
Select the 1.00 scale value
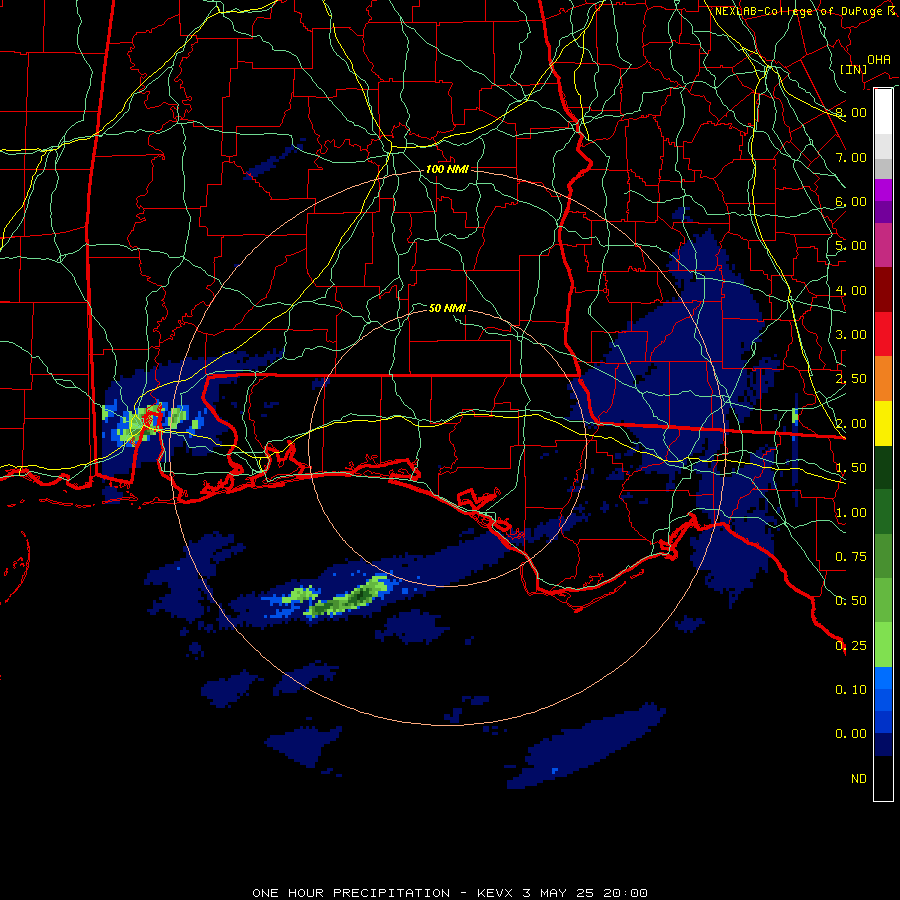(851, 513)
